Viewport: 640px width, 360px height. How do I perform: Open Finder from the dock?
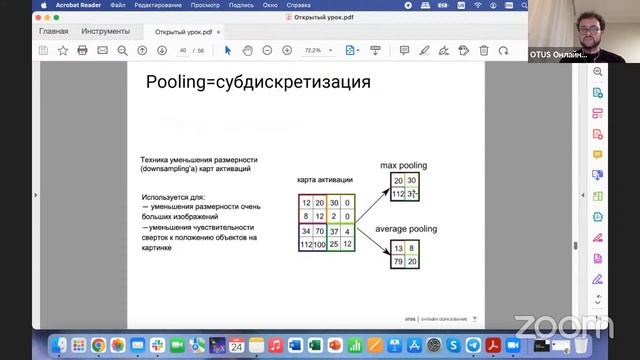tap(59, 346)
